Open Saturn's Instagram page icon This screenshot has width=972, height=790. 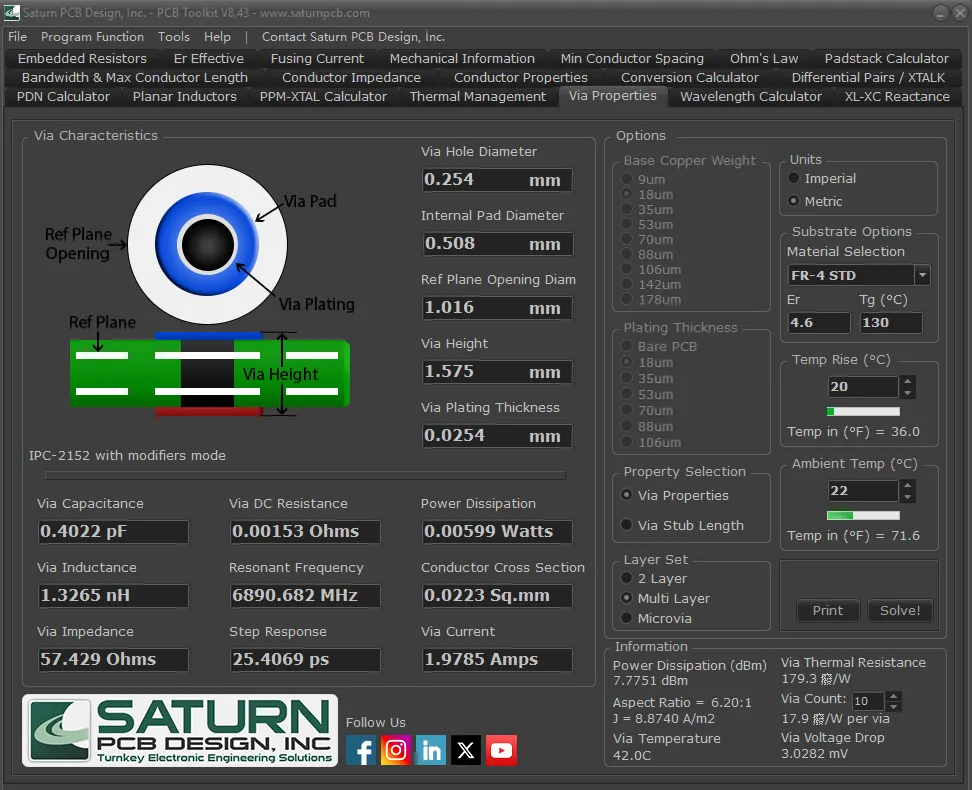396,750
